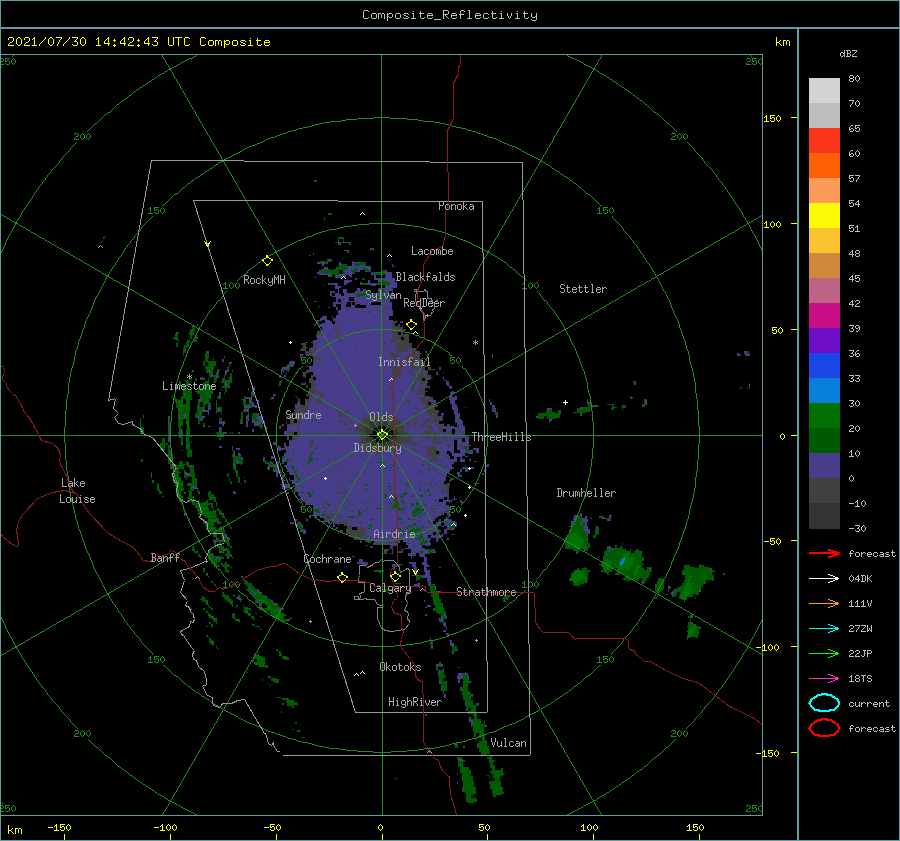
Task: Click the Calgary label
Action: click(390, 588)
